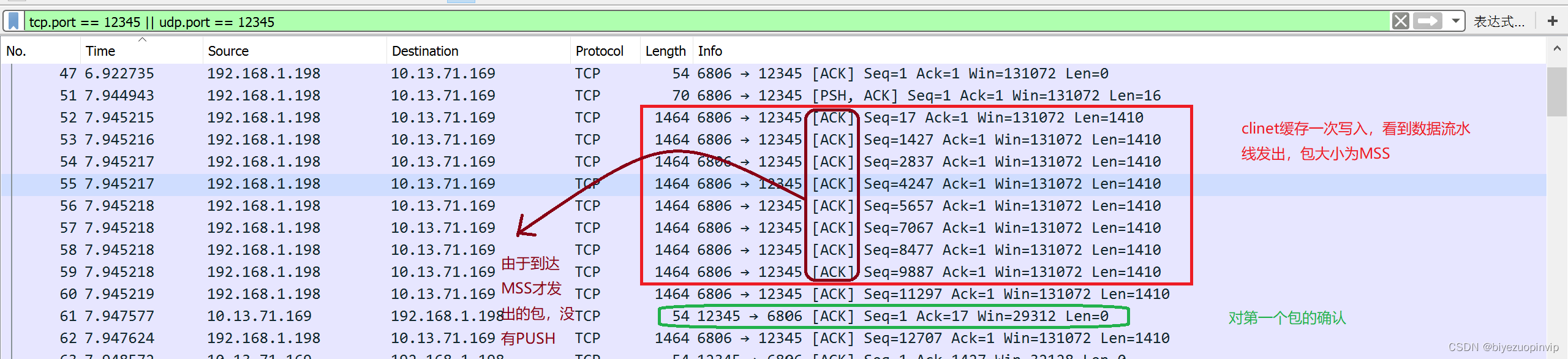The height and width of the screenshot is (359, 1568).
Task: Sort by the Source column header
Action: (295, 51)
